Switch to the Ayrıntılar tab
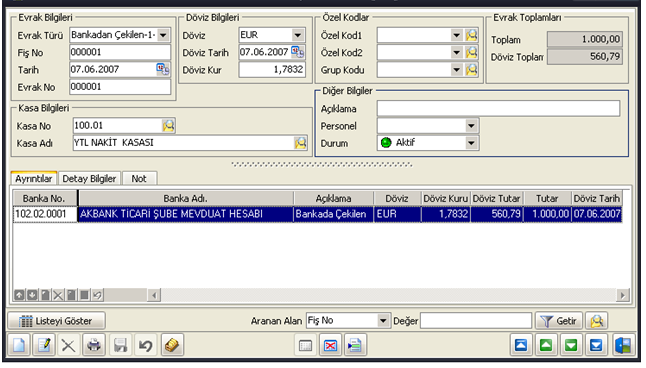646x368 pixels. 34,178
